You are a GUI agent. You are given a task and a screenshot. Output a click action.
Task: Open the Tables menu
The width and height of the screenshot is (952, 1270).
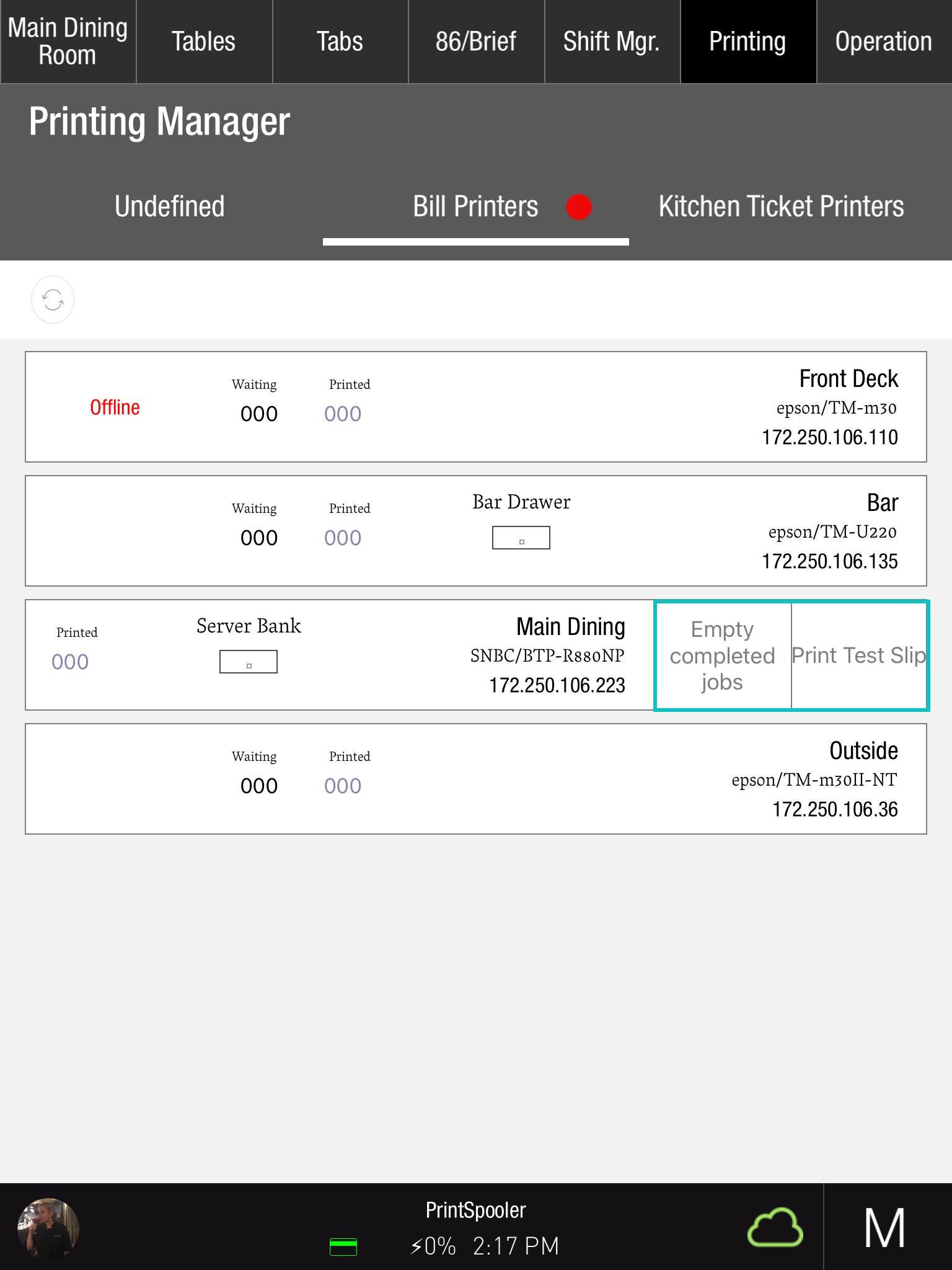click(203, 42)
